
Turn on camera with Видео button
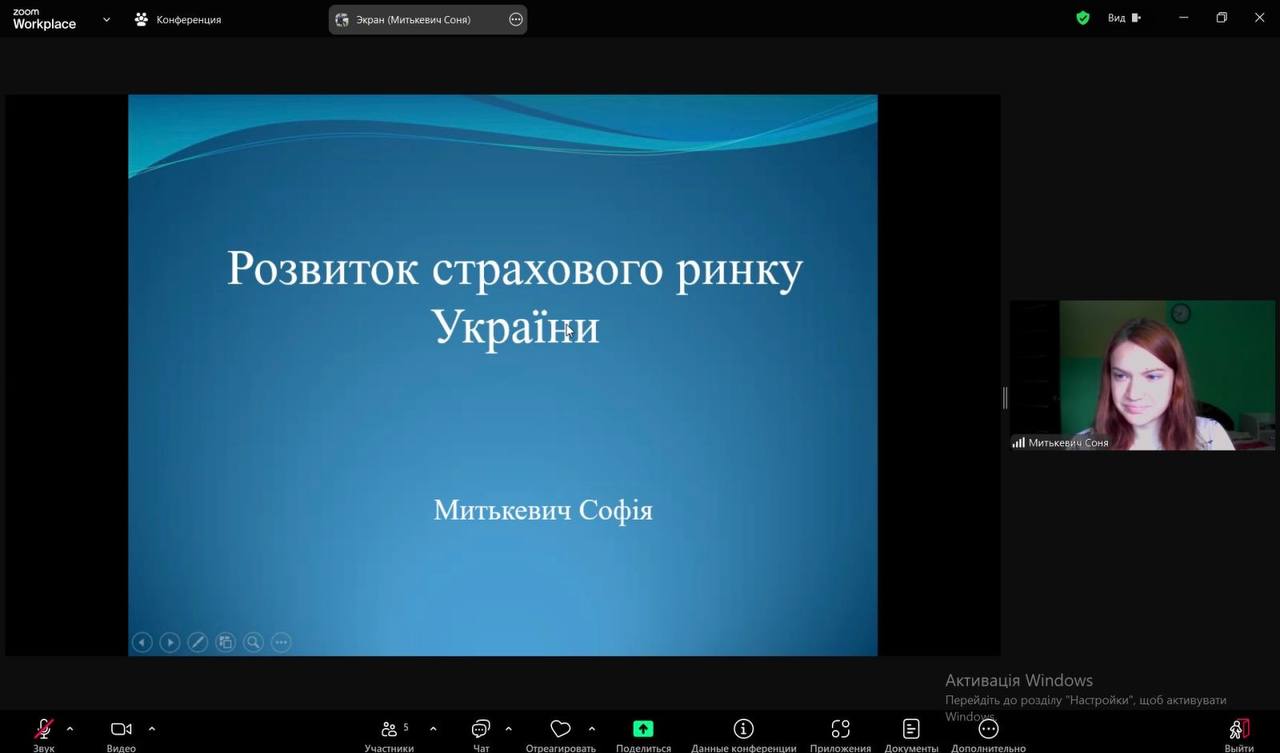coord(121,730)
